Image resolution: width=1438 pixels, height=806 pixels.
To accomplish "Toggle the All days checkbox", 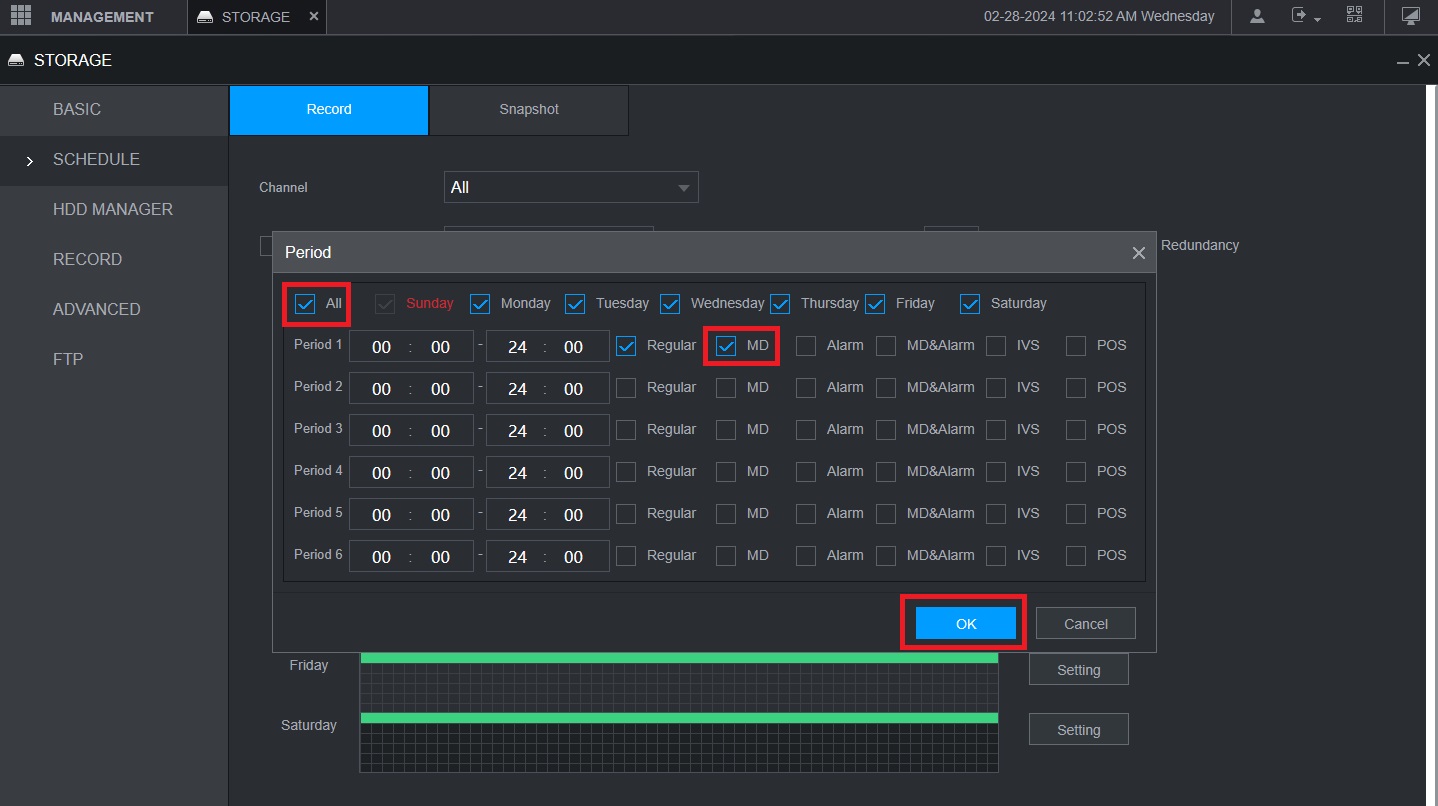I will click(305, 303).
